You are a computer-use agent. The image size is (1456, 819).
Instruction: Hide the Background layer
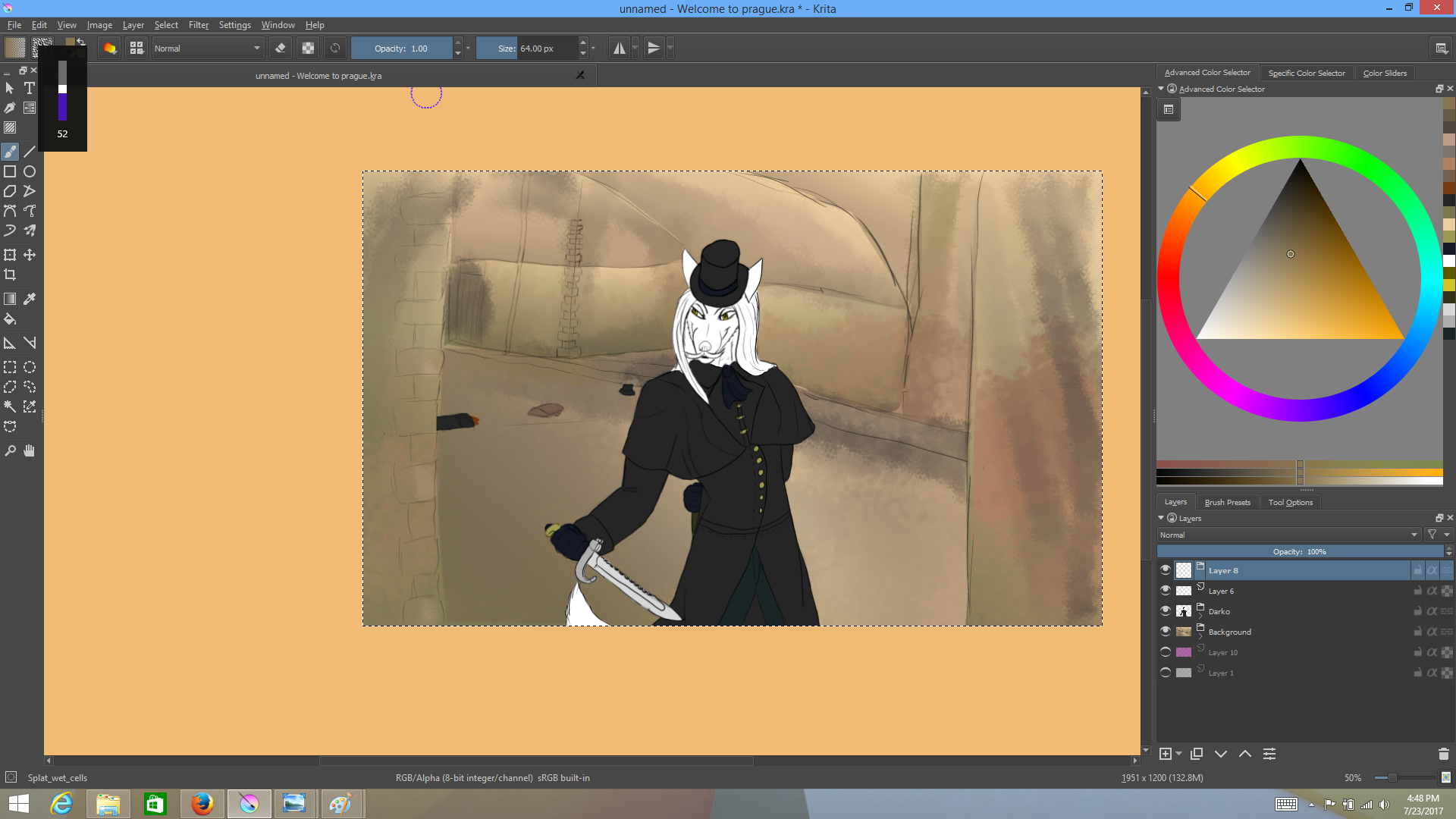[1166, 631]
